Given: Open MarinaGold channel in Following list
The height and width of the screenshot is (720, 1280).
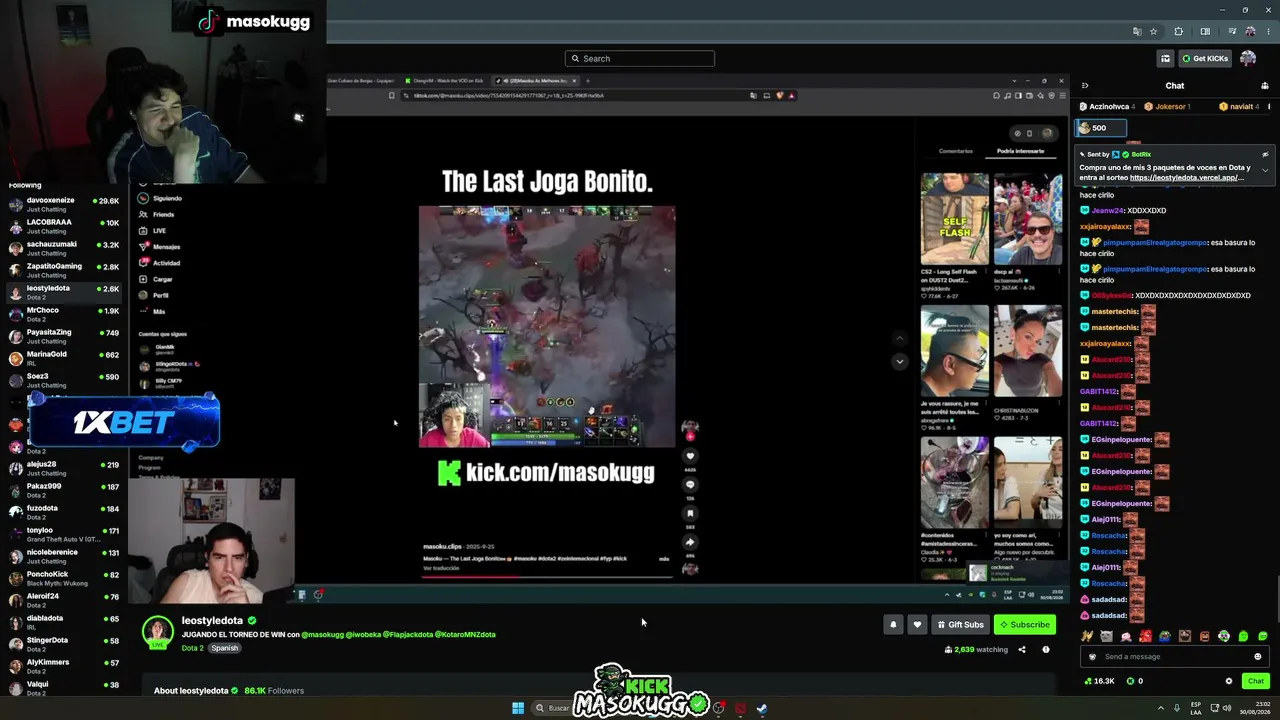Looking at the screenshot, I should 63,358.
